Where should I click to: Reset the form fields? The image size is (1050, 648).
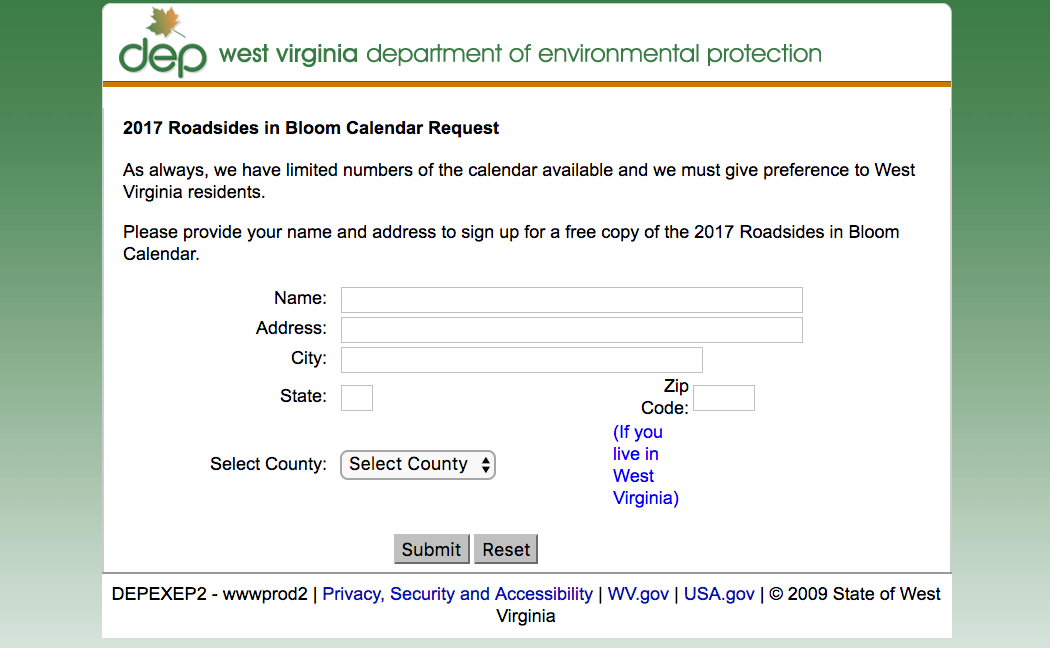(x=506, y=549)
